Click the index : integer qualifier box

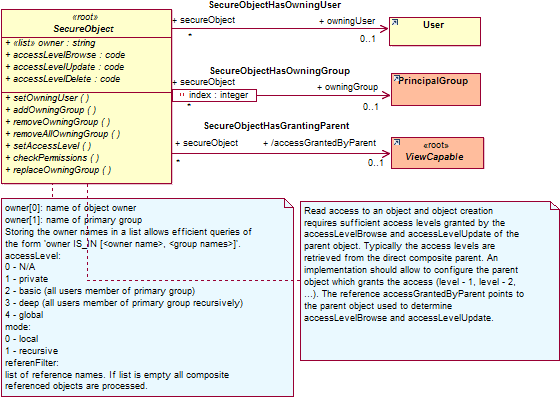tap(214, 95)
